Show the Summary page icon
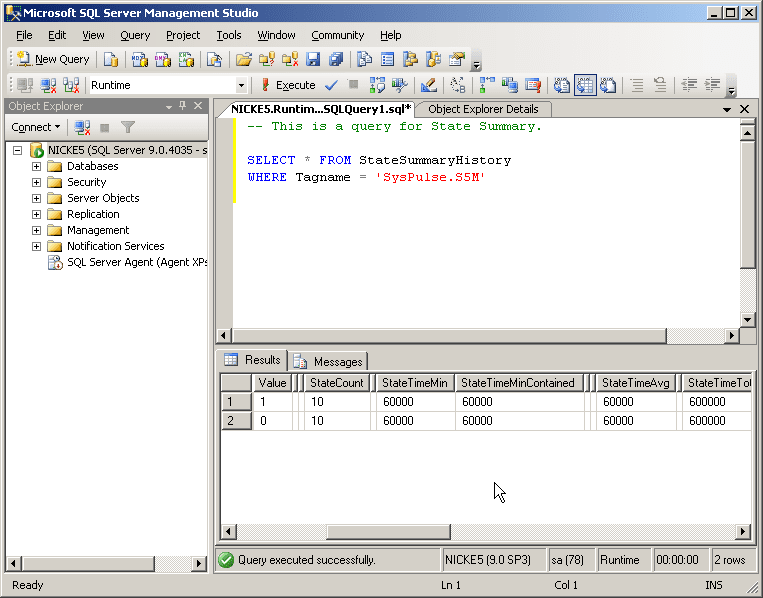The image size is (763, 598). pyautogui.click(x=387, y=59)
